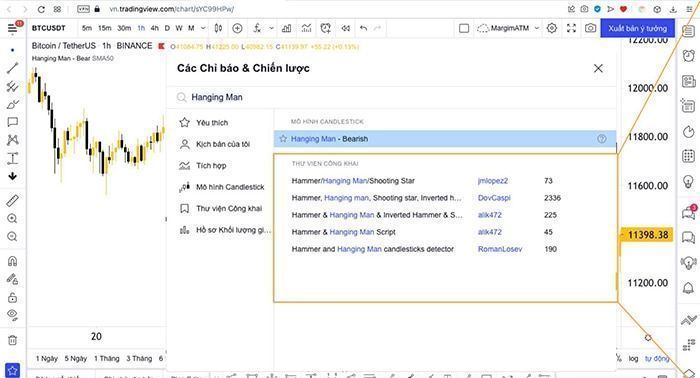The image size is (700, 378).
Task: Open the alerts alarm clock sidebar icon
Action: [688, 56]
